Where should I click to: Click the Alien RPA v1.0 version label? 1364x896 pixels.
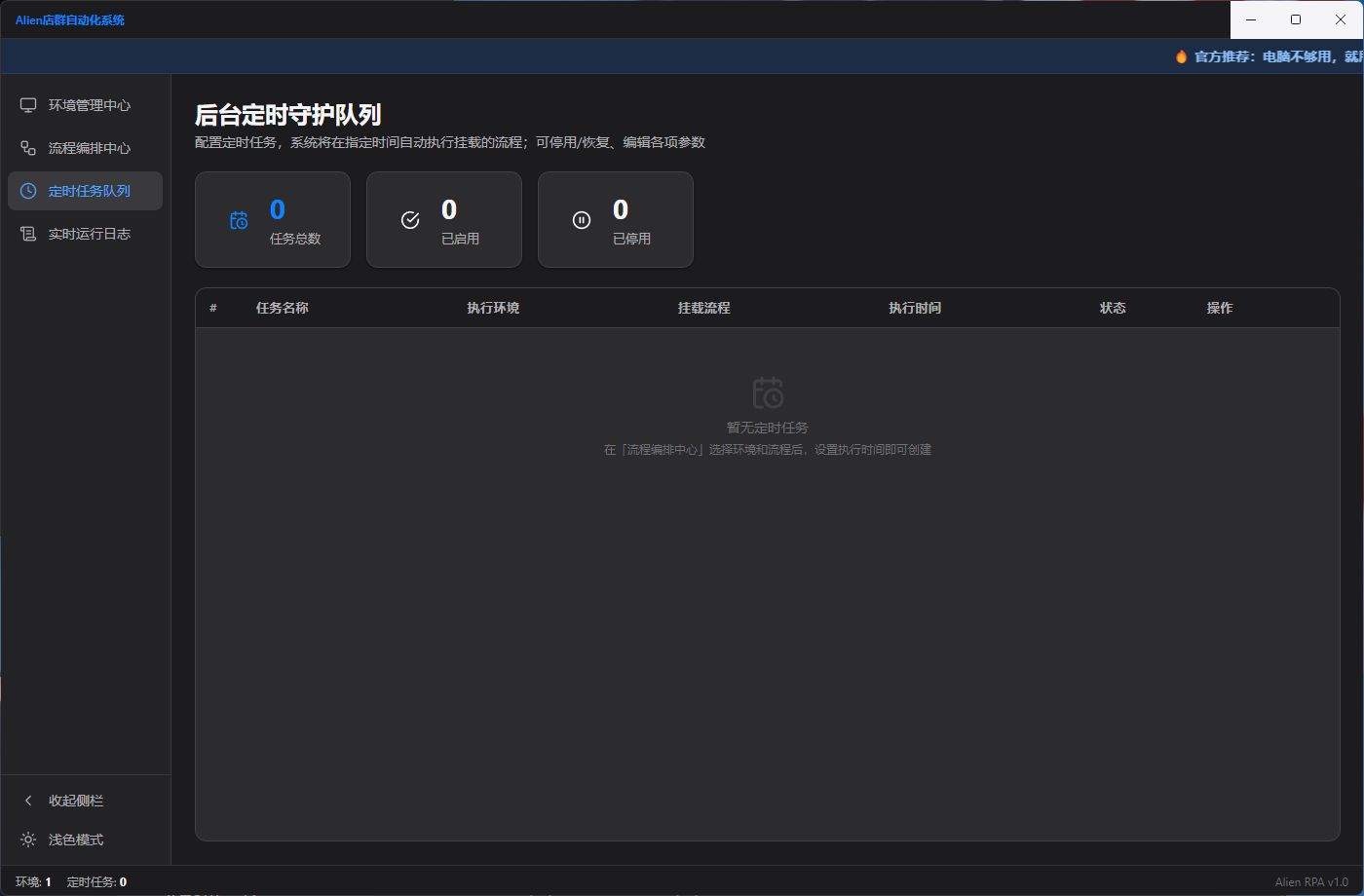(x=1311, y=882)
